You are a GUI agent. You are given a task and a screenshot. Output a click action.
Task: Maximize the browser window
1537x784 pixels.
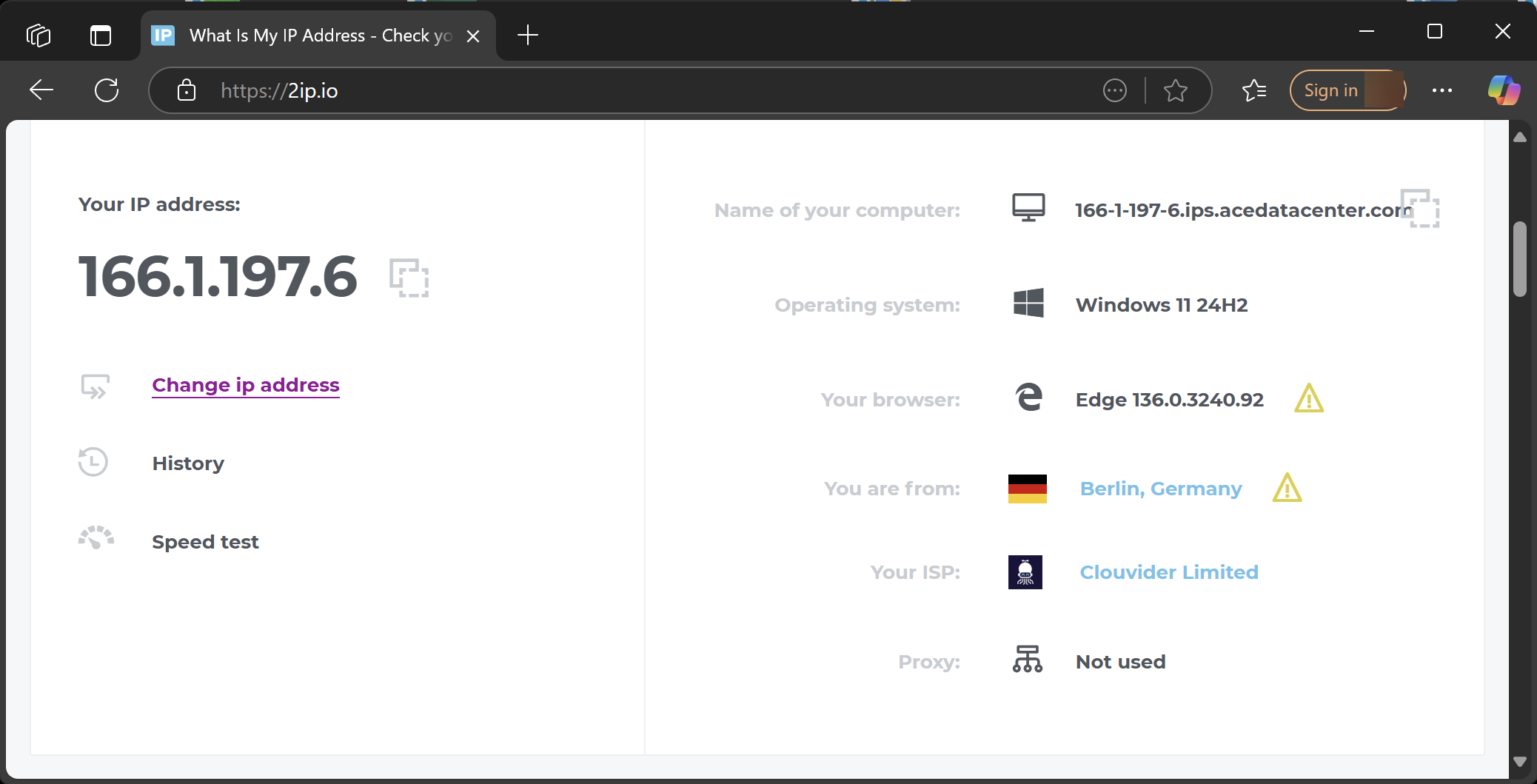click(x=1435, y=31)
